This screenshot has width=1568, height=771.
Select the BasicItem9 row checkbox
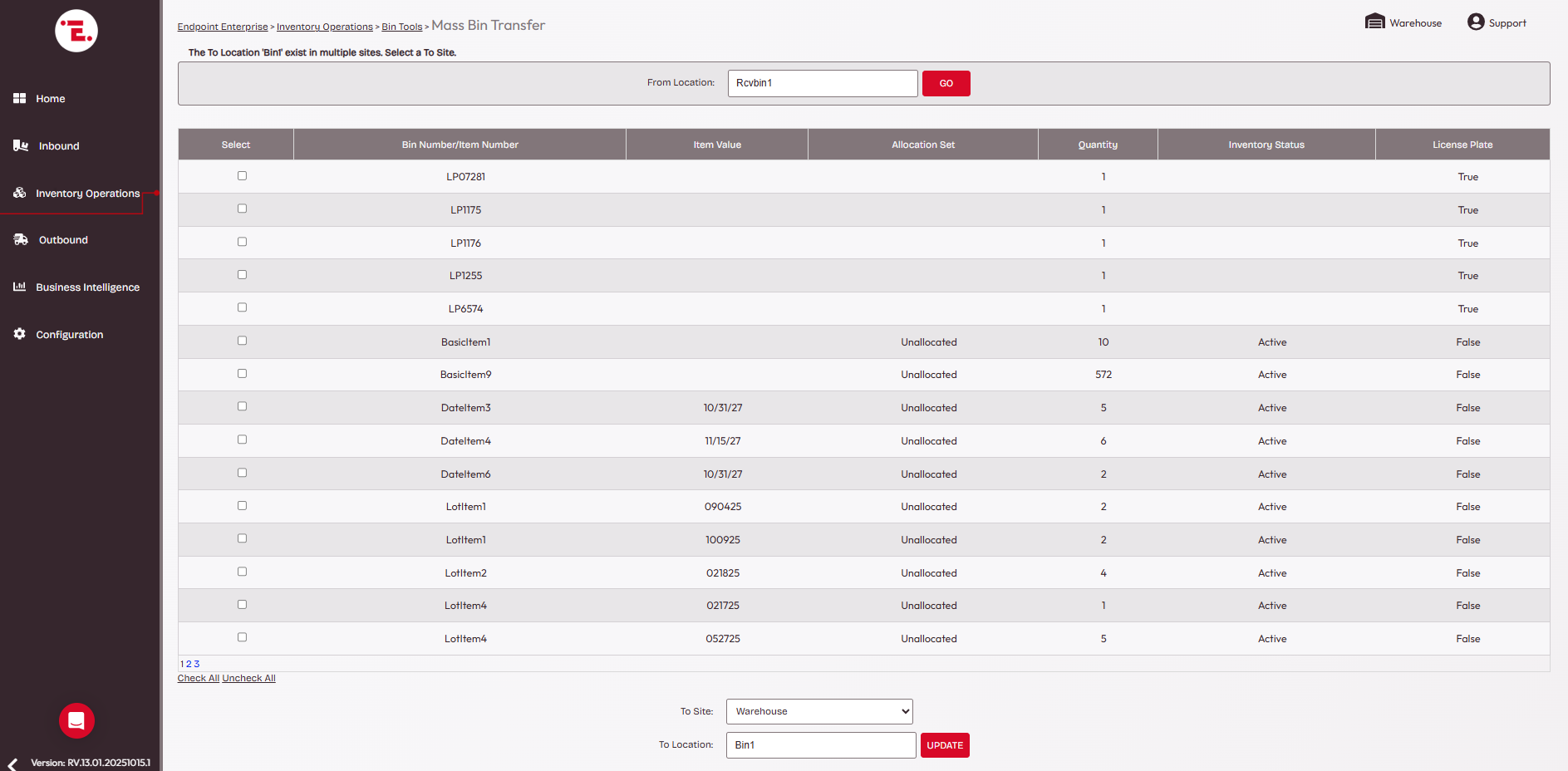click(242, 374)
